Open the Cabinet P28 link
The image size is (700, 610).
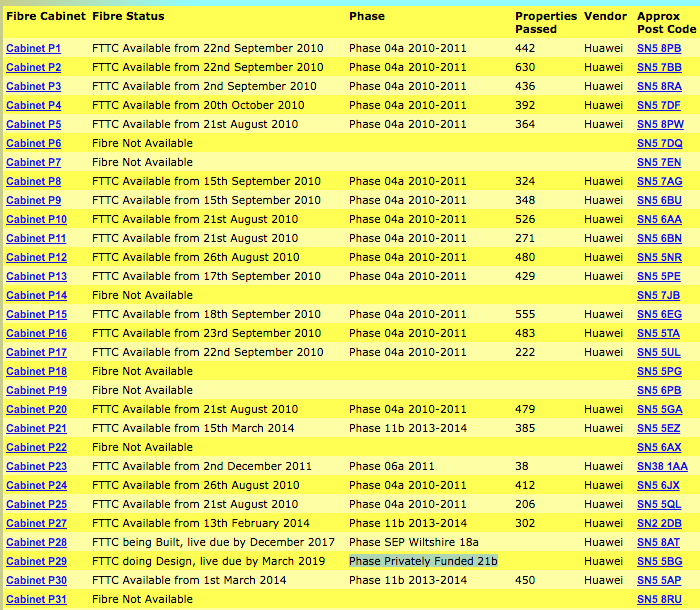pyautogui.click(x=37, y=542)
